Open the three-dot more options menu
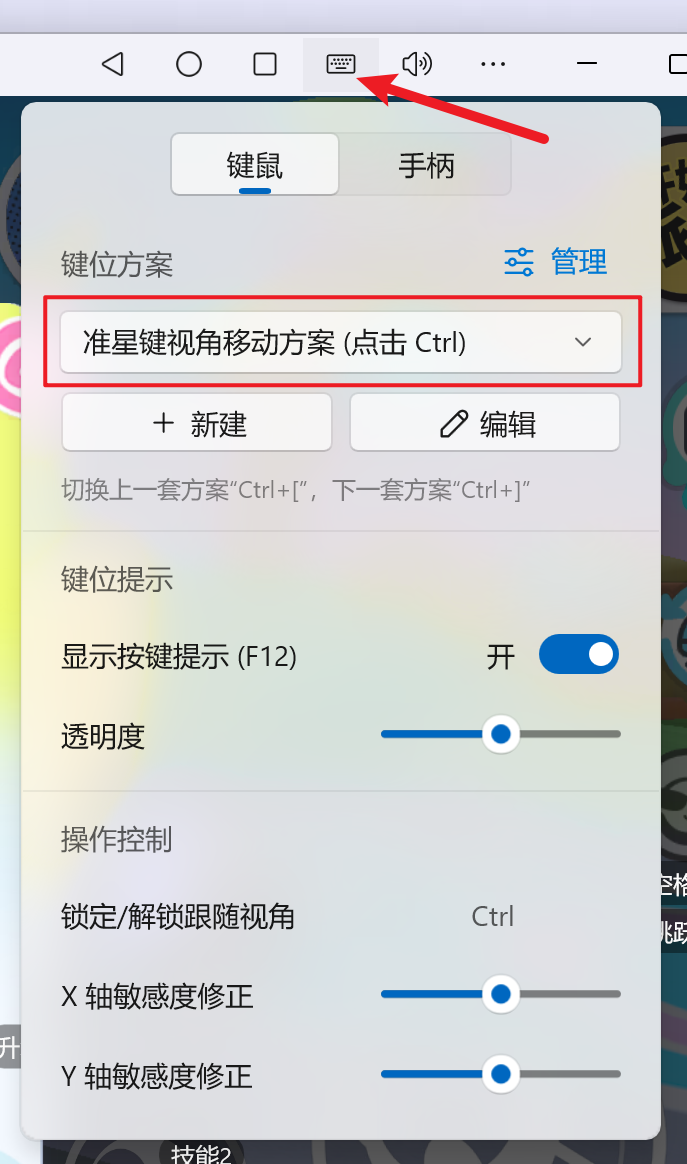Viewport: 687px width, 1164px height. (493, 65)
